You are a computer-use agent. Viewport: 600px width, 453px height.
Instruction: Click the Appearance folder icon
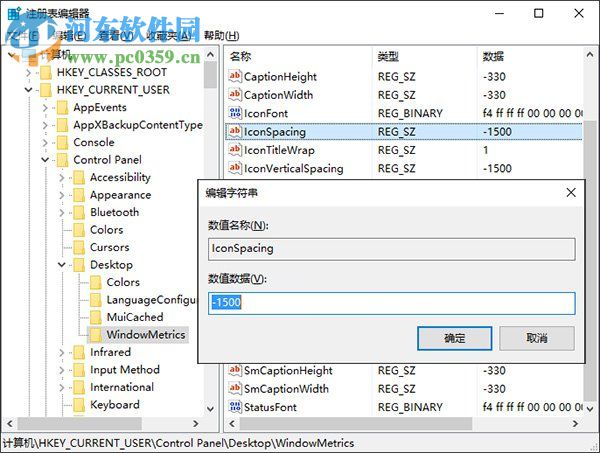tap(79, 195)
